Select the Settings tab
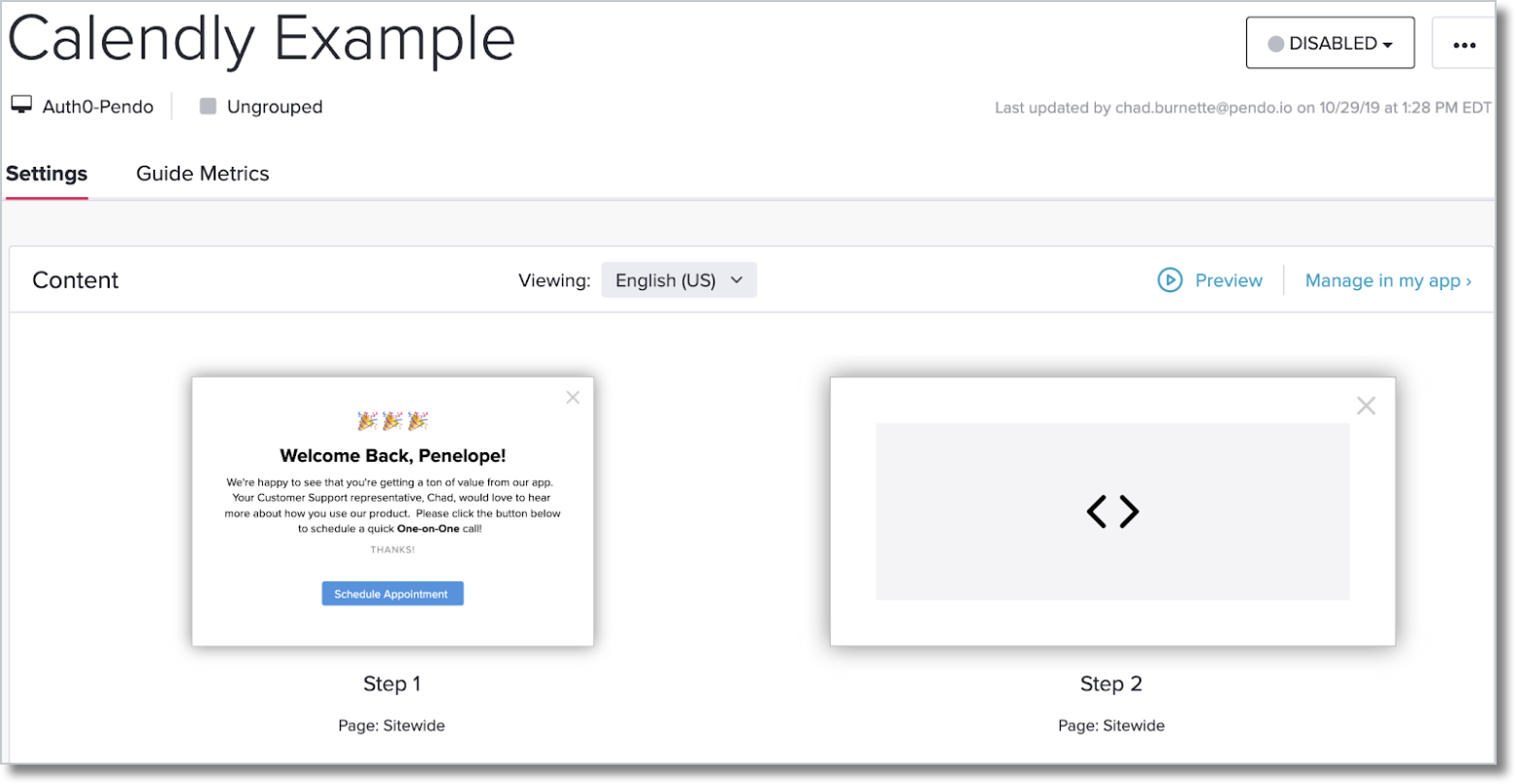 click(46, 173)
